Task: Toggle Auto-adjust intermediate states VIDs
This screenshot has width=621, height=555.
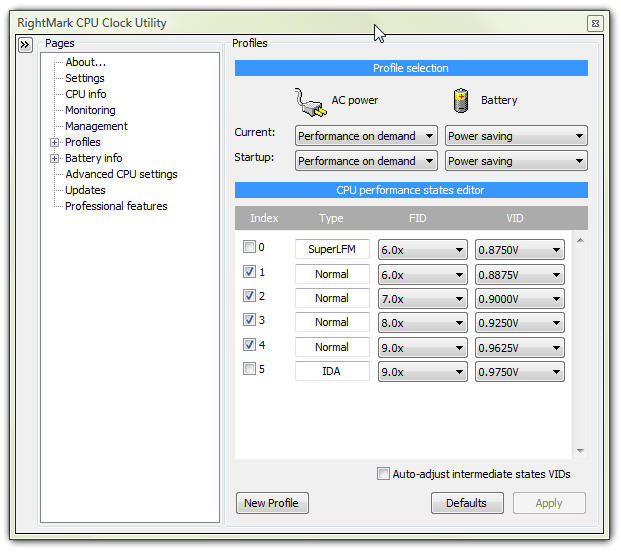Action: 383,473
